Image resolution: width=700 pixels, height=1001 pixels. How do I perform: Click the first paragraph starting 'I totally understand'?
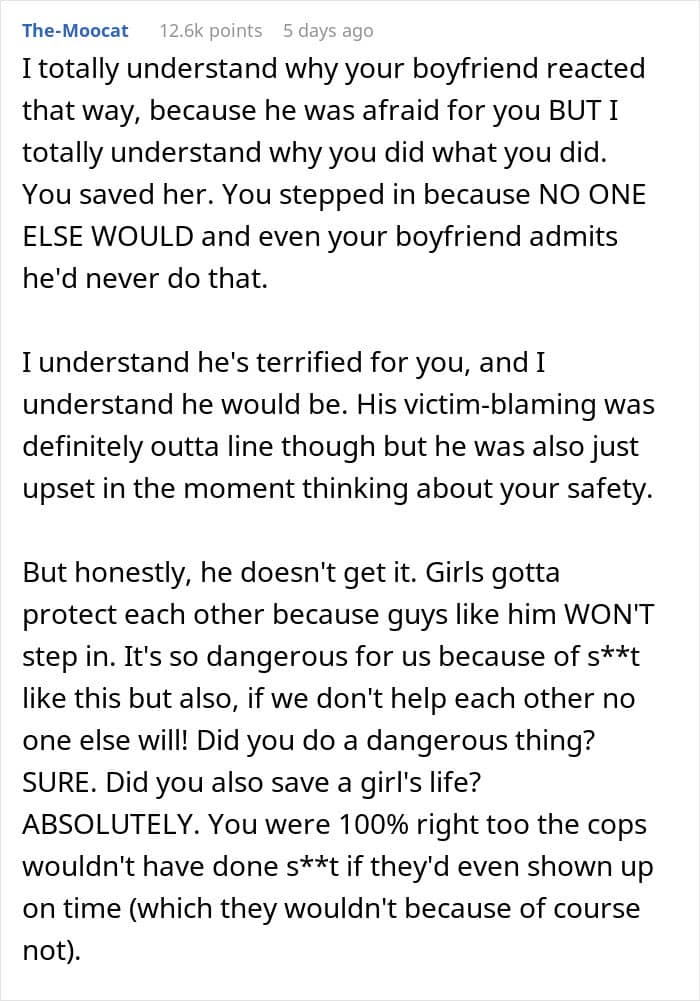tap(334, 173)
